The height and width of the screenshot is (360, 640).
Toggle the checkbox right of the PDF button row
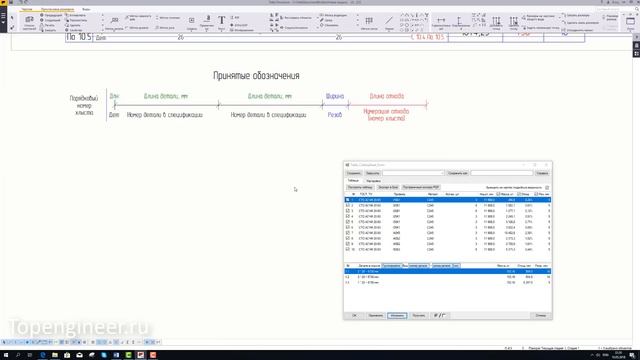pyautogui.click(x=547, y=187)
